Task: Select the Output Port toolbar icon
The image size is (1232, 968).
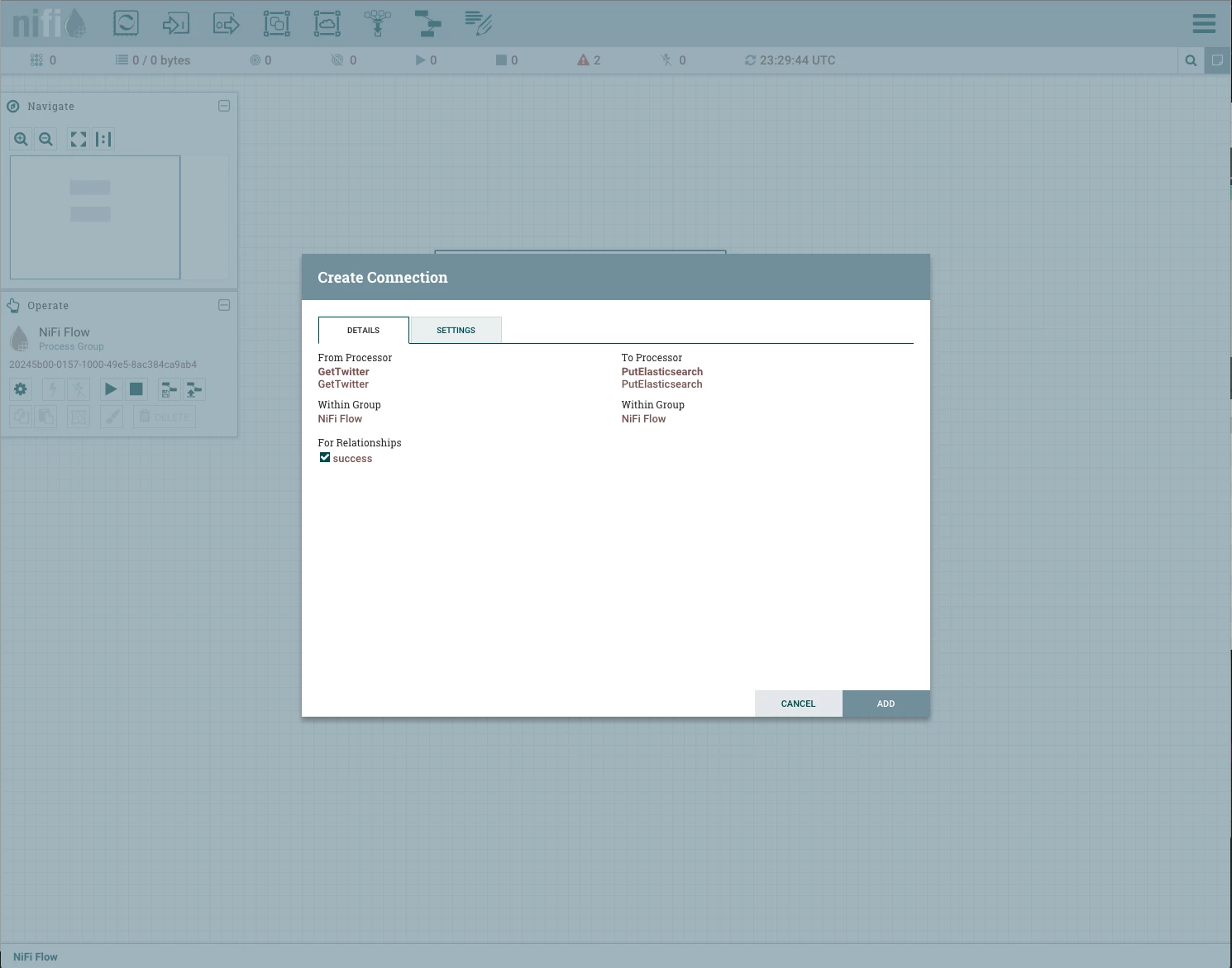Action: (x=226, y=23)
